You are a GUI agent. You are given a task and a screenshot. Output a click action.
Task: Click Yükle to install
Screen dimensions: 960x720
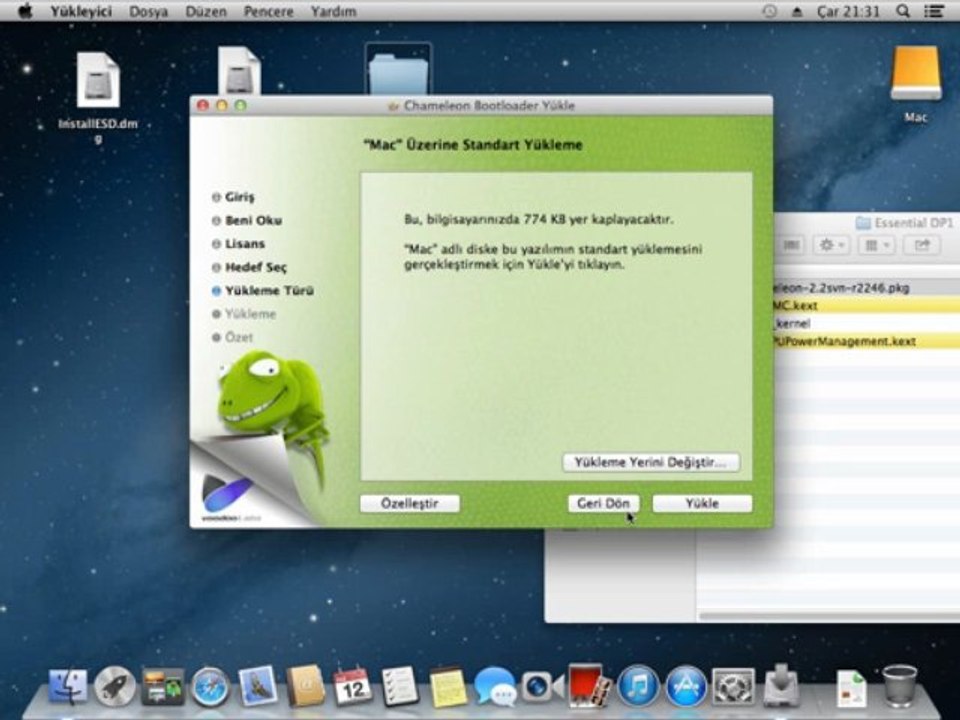[x=702, y=503]
